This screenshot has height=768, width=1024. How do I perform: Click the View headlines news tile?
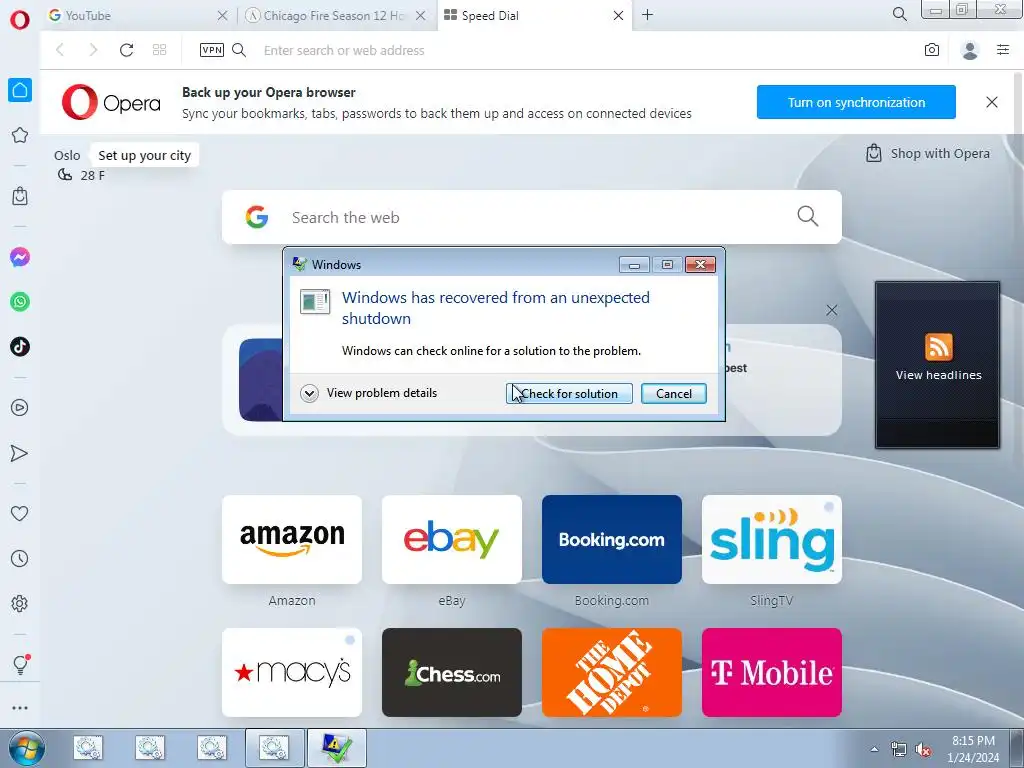pyautogui.click(x=937, y=364)
